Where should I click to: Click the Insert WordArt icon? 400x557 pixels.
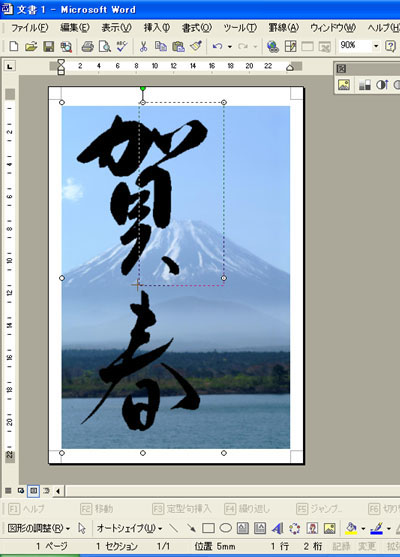pos(277,529)
